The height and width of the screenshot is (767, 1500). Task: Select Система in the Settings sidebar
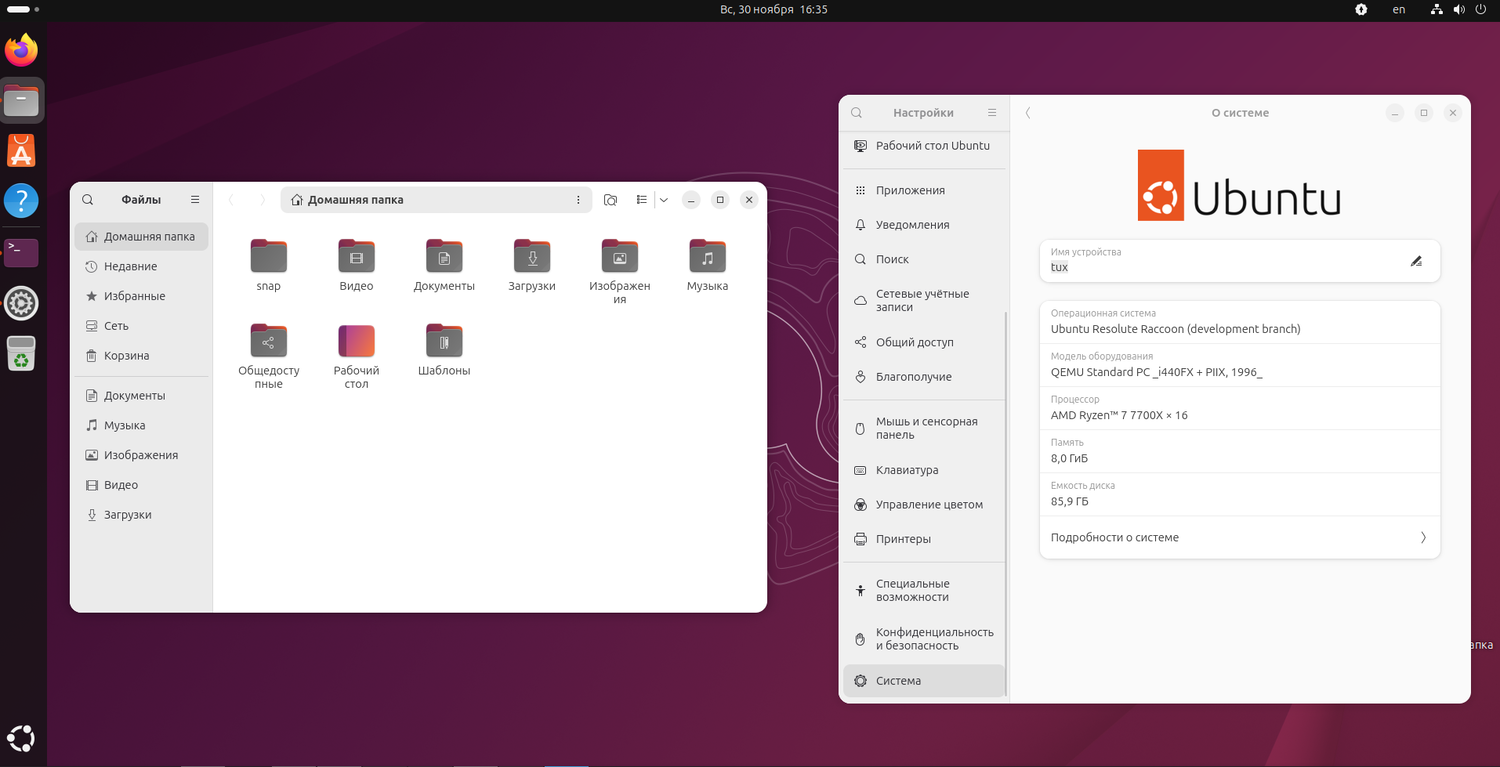click(923, 681)
